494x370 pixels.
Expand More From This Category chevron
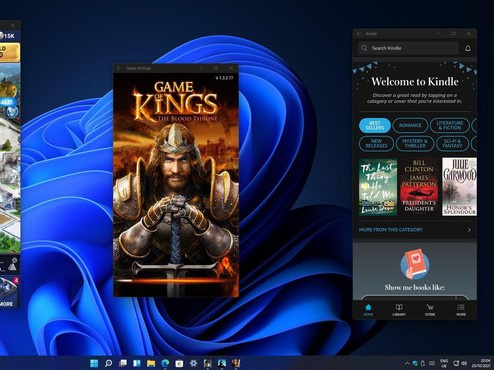(469, 230)
